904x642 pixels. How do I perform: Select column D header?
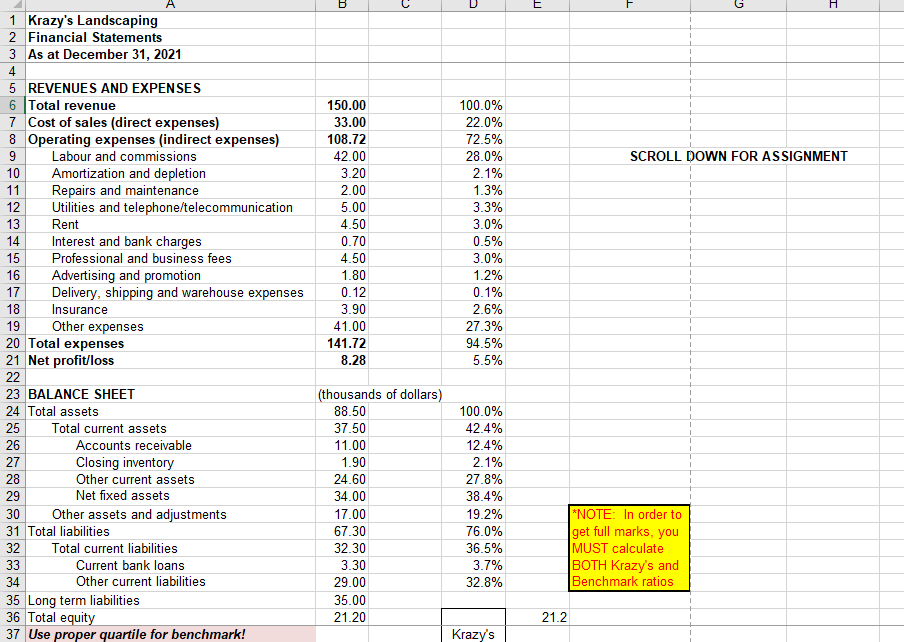pyautogui.click(x=473, y=7)
